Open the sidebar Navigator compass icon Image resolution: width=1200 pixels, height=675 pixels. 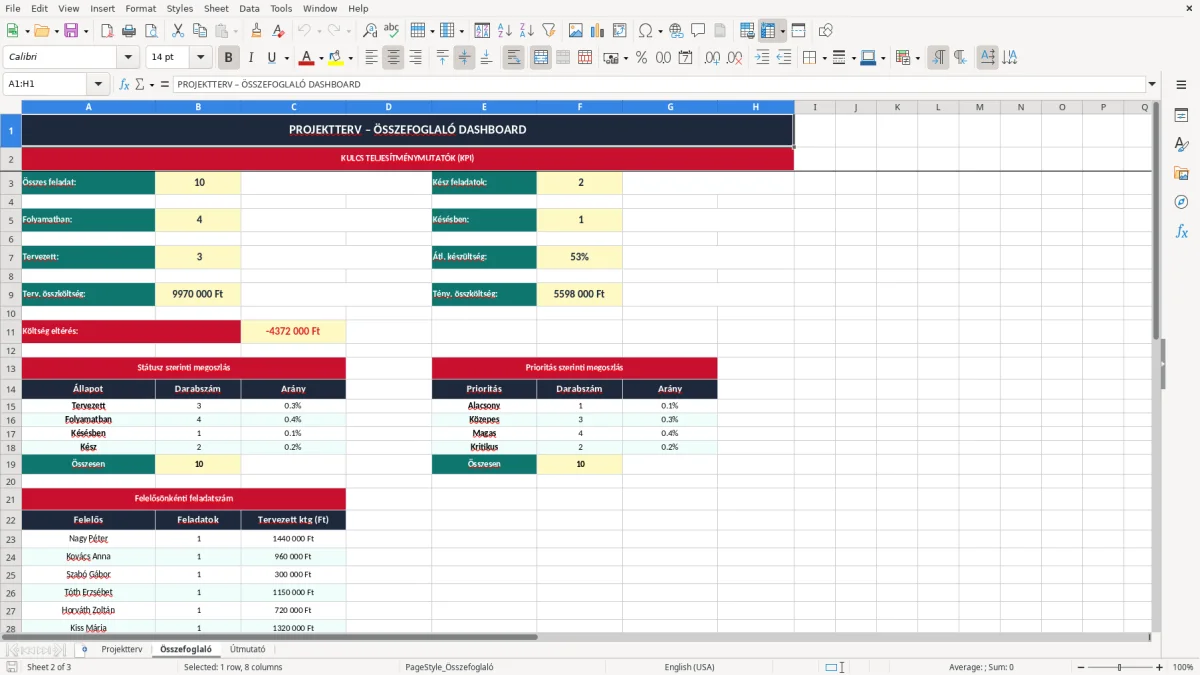pos(1181,203)
